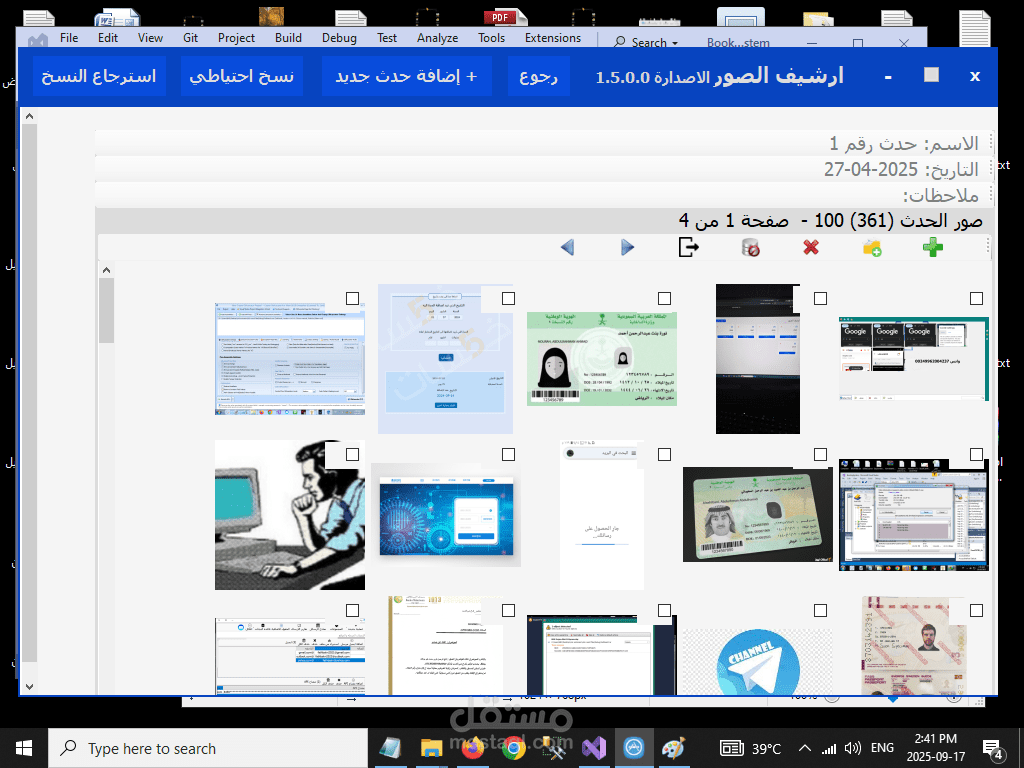
Task: Click the صور الحدث page header text
Action: click(831, 221)
